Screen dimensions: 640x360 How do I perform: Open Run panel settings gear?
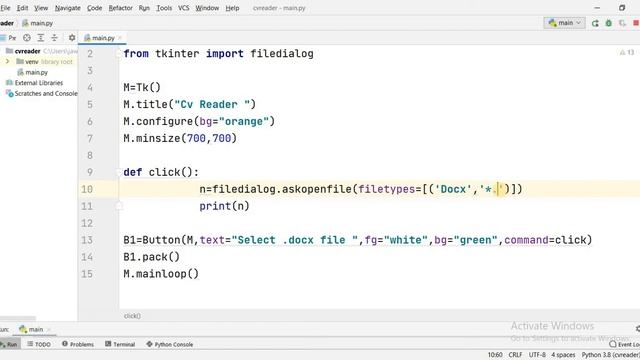click(638, 329)
